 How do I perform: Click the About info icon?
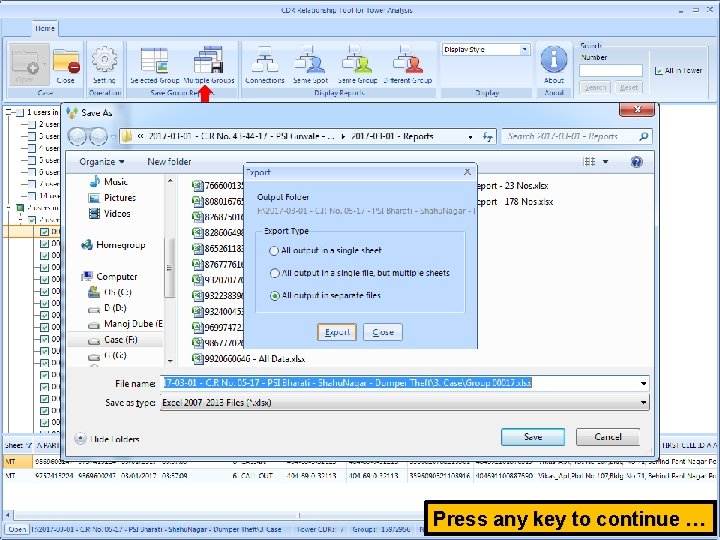tap(554, 65)
